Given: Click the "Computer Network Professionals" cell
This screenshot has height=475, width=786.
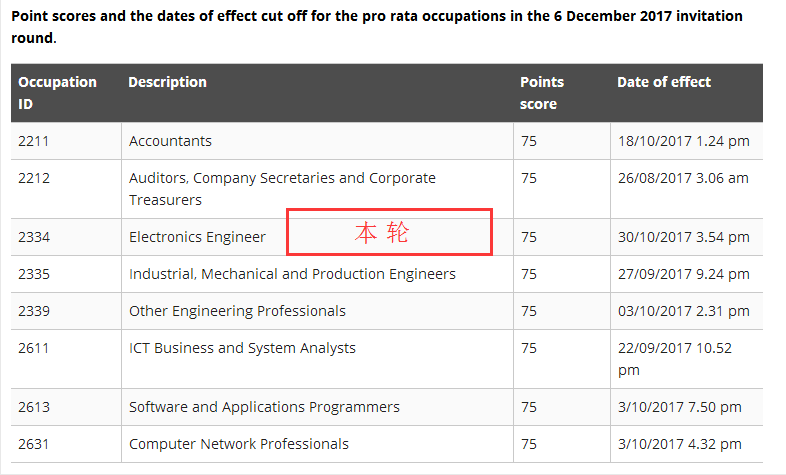Looking at the screenshot, I should pyautogui.click(x=239, y=444).
